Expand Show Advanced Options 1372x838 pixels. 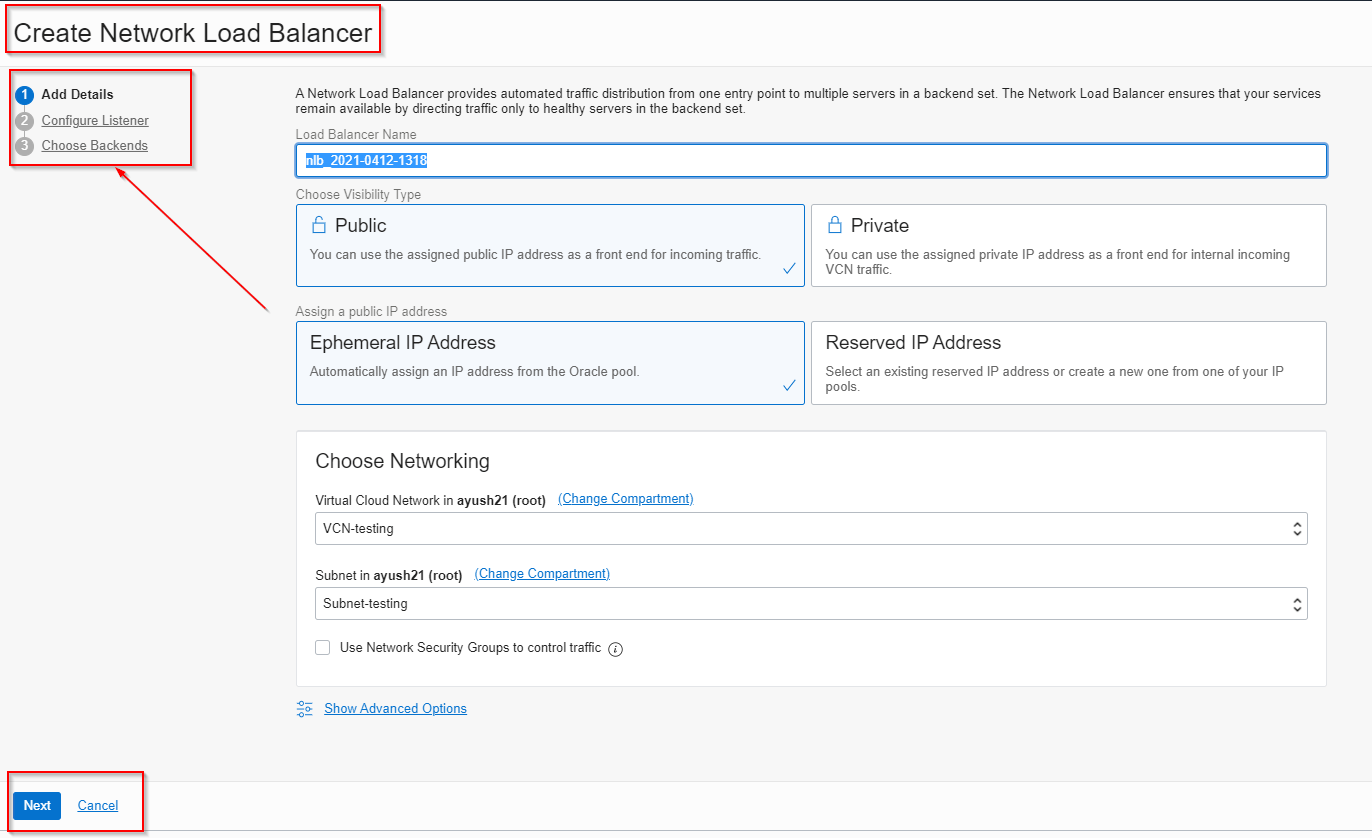pos(395,709)
